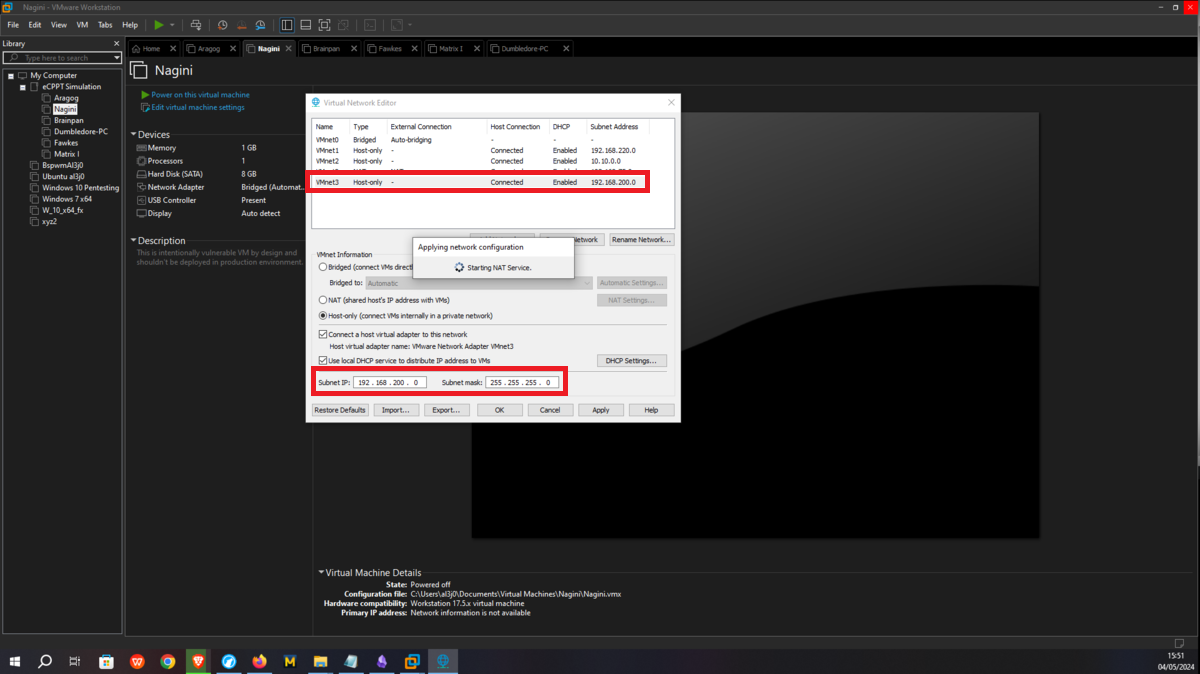This screenshot has width=1200, height=674.
Task: Click the stretch guest toolbar icon
Action: [x=397, y=24]
